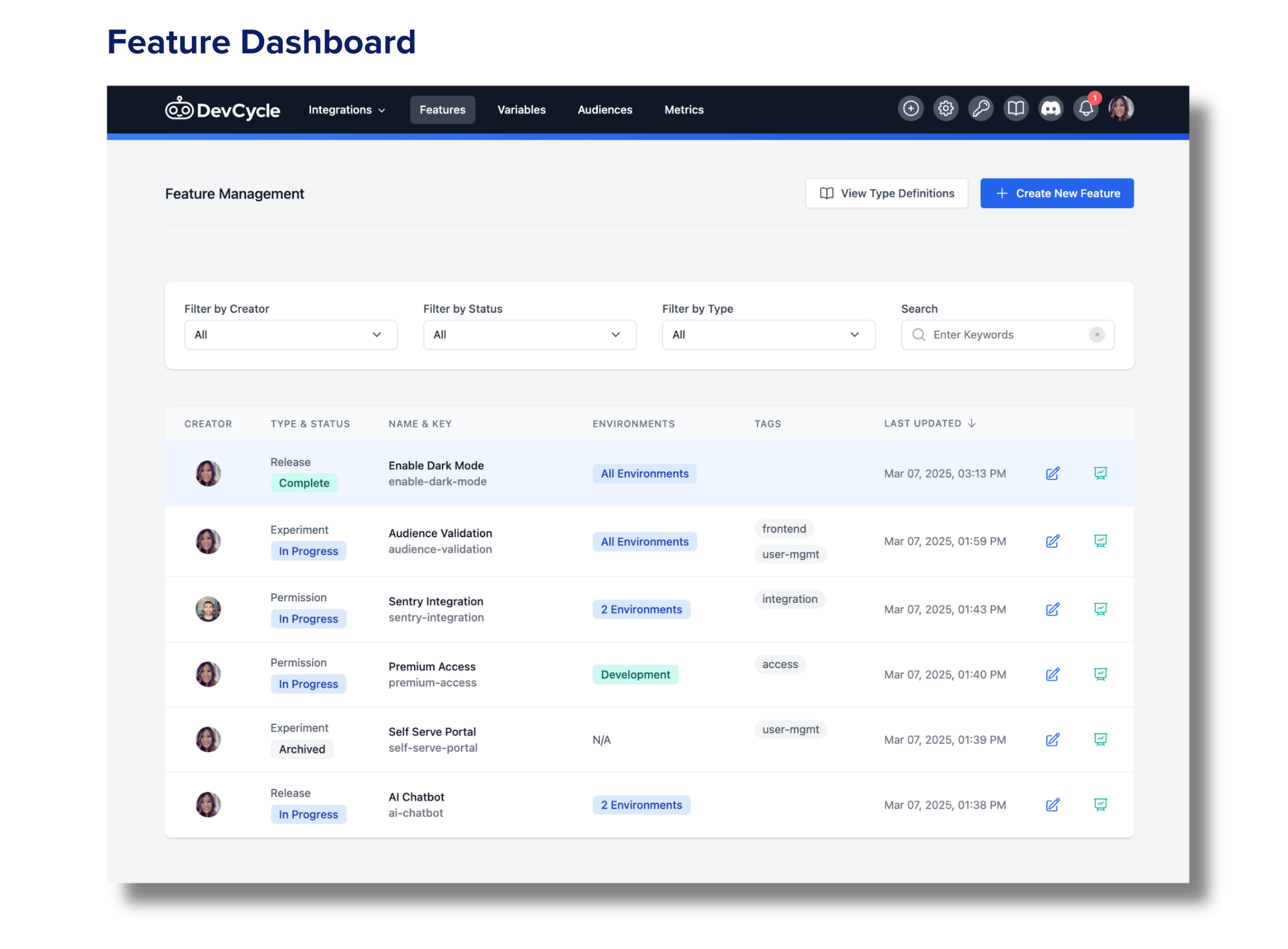Click the plus circle icon in navbar
This screenshot has height=949, width=1288.
910,109
